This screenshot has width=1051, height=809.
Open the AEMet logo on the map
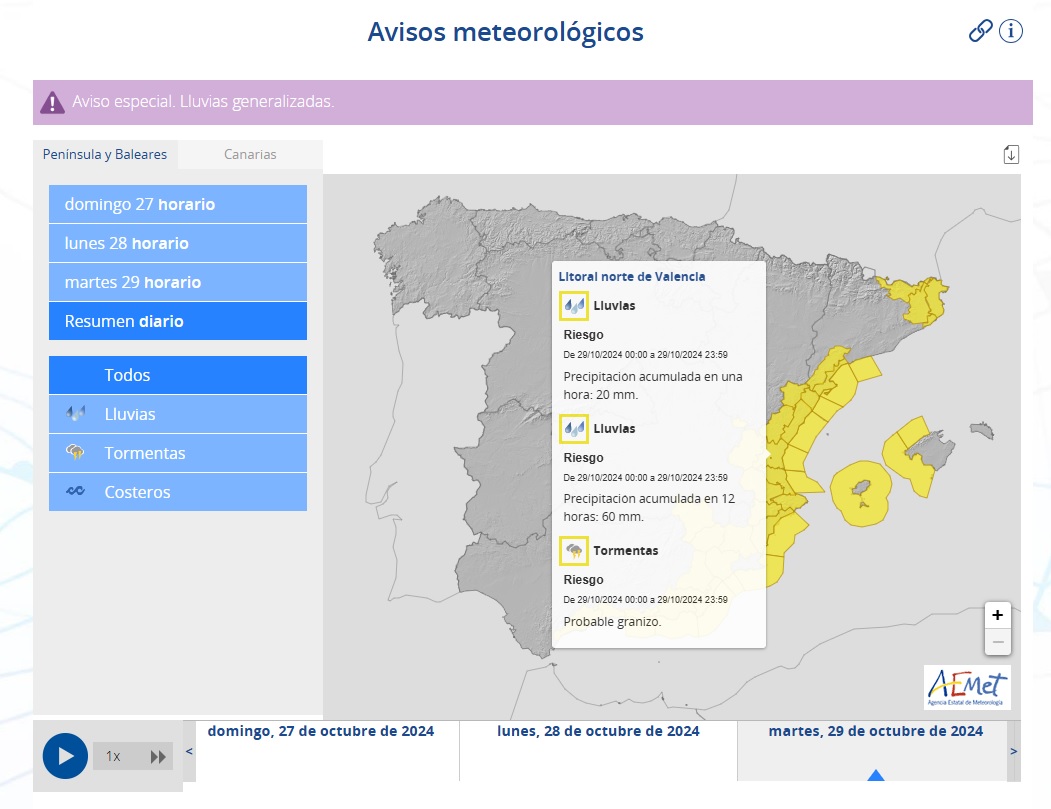(967, 687)
